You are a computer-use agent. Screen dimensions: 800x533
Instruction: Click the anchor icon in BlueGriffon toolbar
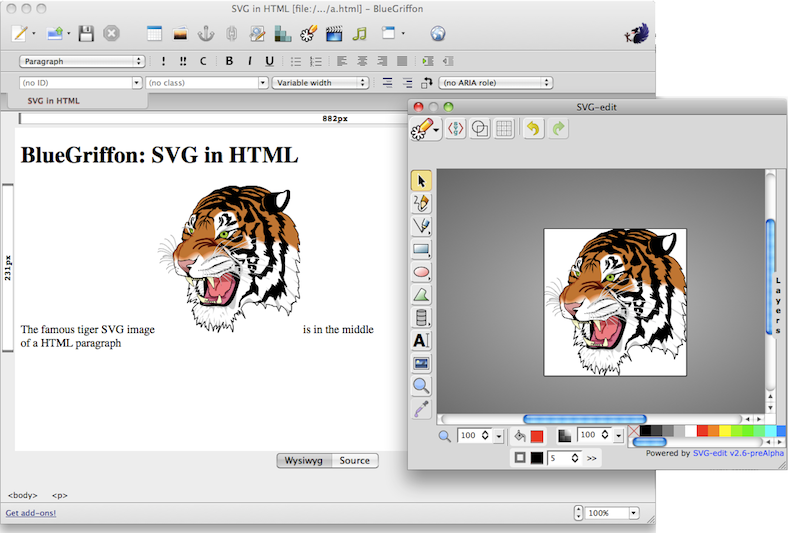coord(204,34)
